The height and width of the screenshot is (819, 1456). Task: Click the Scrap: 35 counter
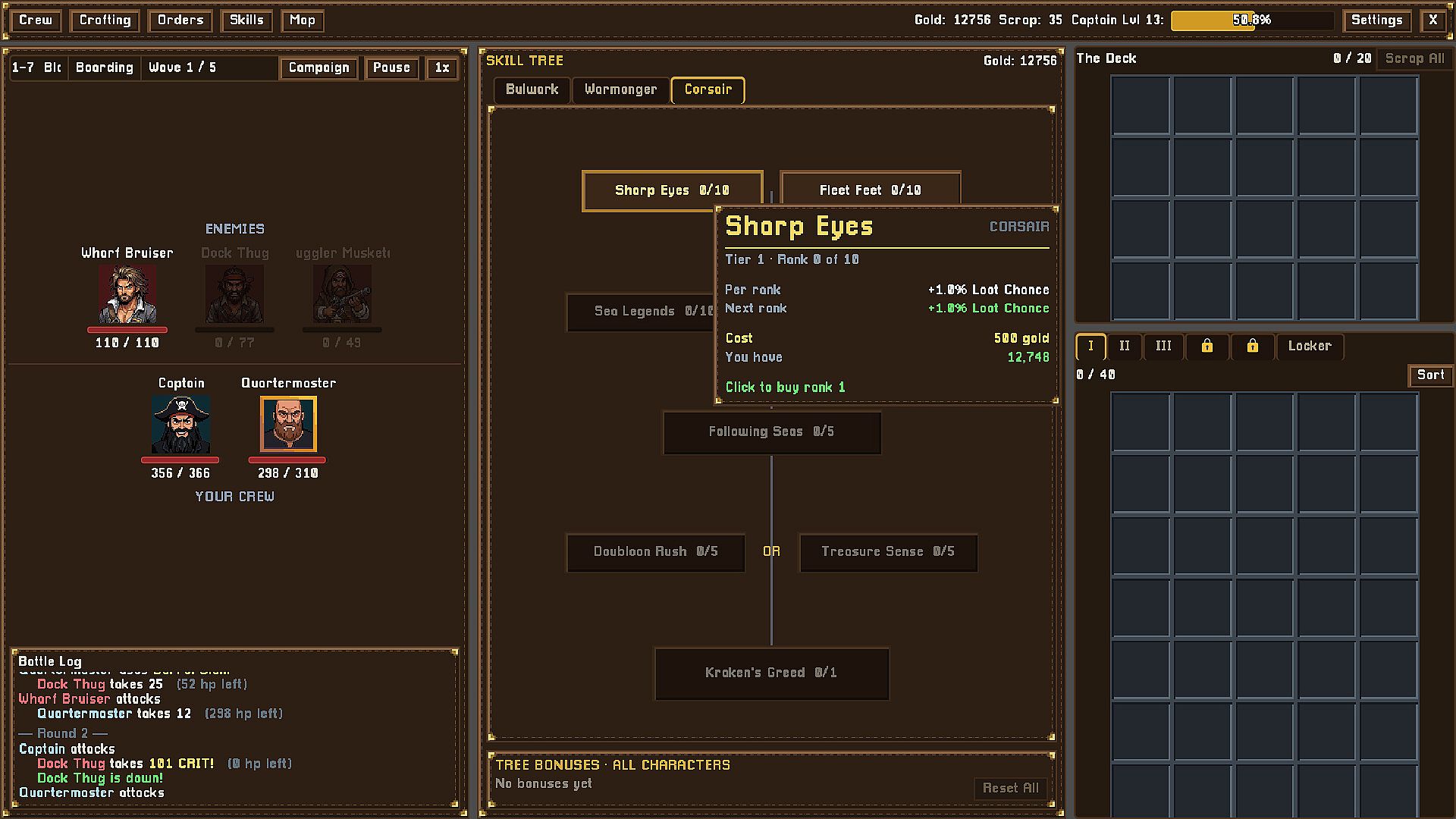click(x=1031, y=20)
